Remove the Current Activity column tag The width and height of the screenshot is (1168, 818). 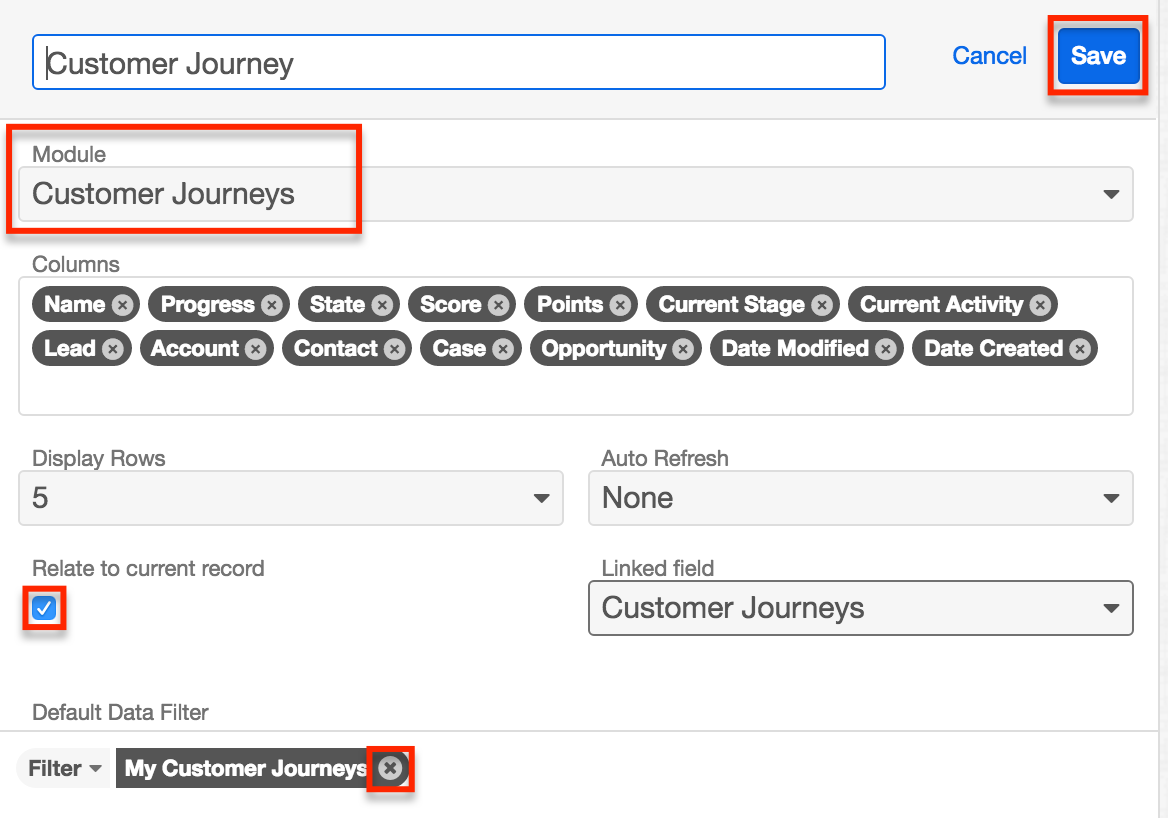pos(1040,305)
